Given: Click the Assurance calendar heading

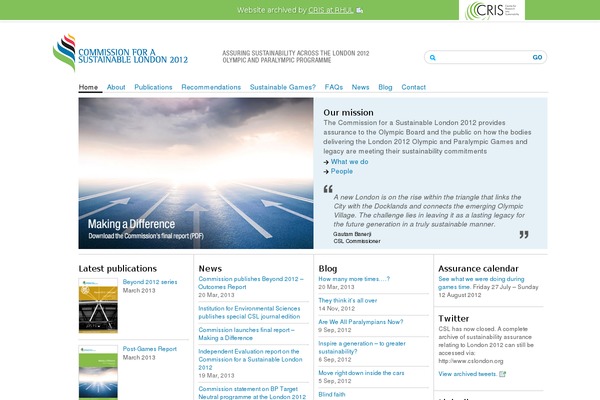Looking at the screenshot, I should tap(478, 269).
